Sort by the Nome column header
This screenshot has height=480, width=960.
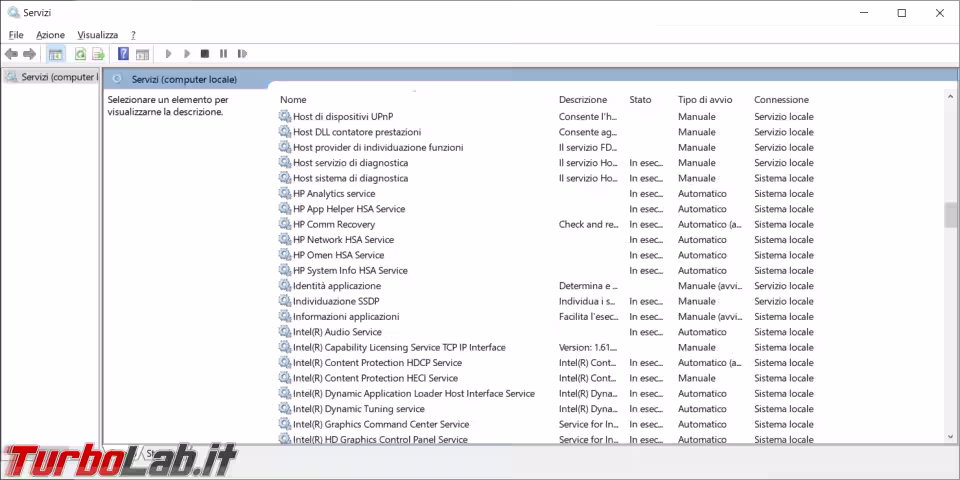(x=293, y=99)
